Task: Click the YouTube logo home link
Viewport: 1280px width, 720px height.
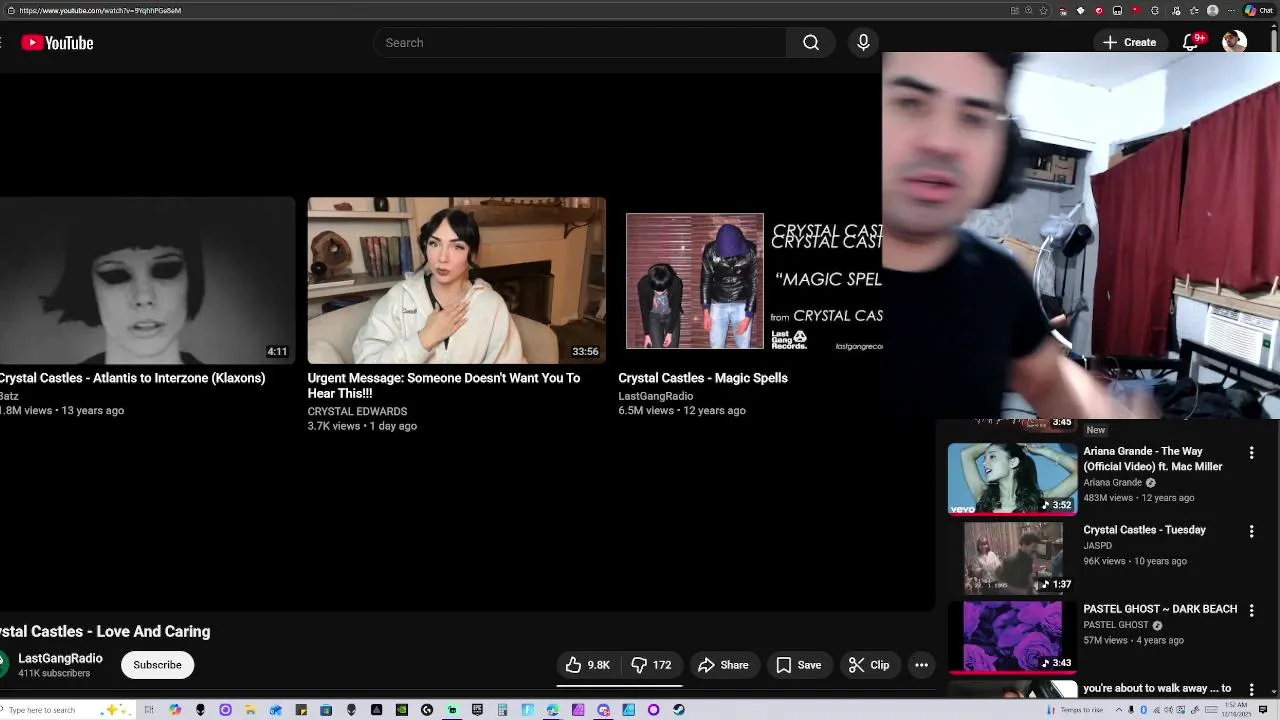Action: click(57, 43)
